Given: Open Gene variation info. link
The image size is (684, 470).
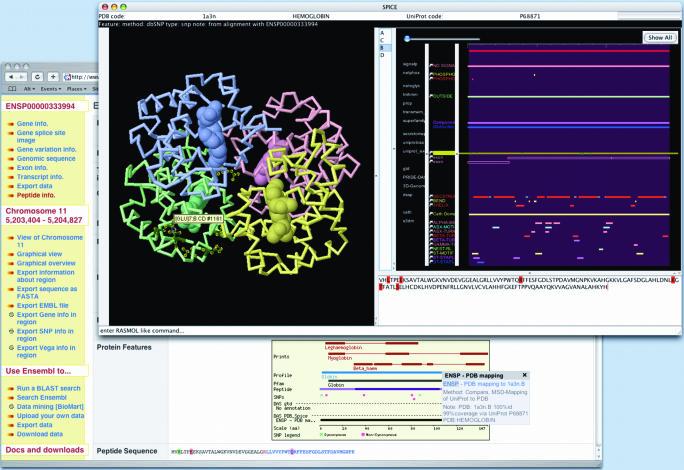Looking at the screenshot, I should click(47, 149).
